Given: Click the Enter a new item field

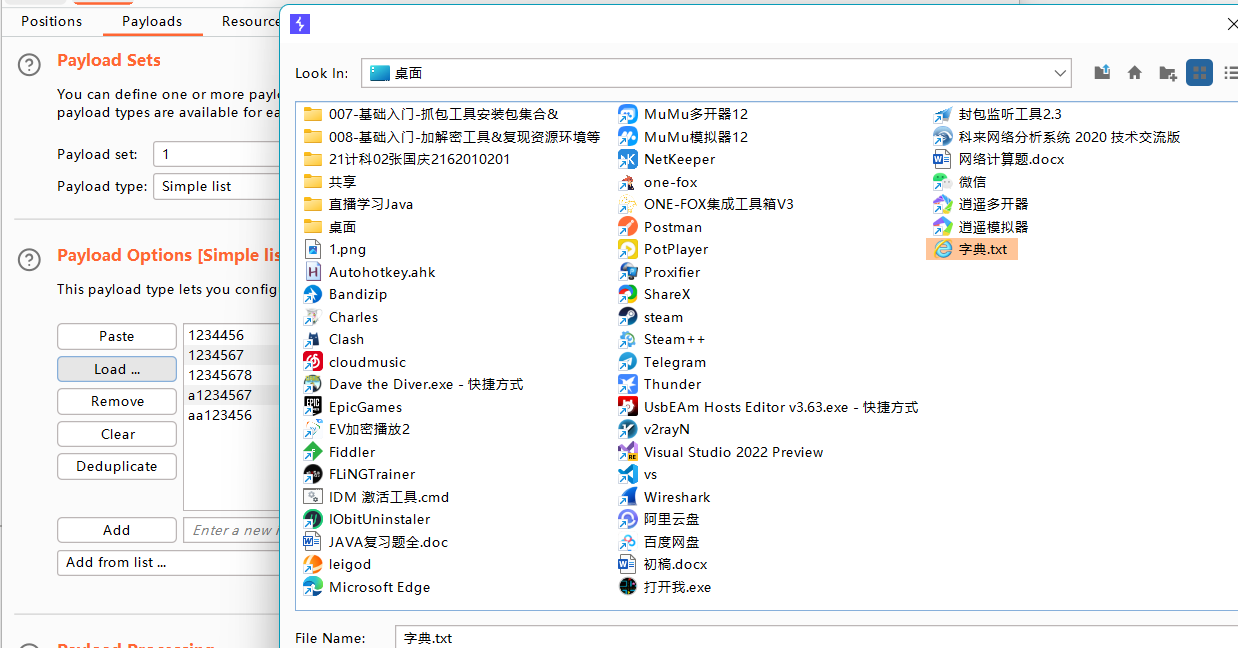Looking at the screenshot, I should click(x=232, y=530).
